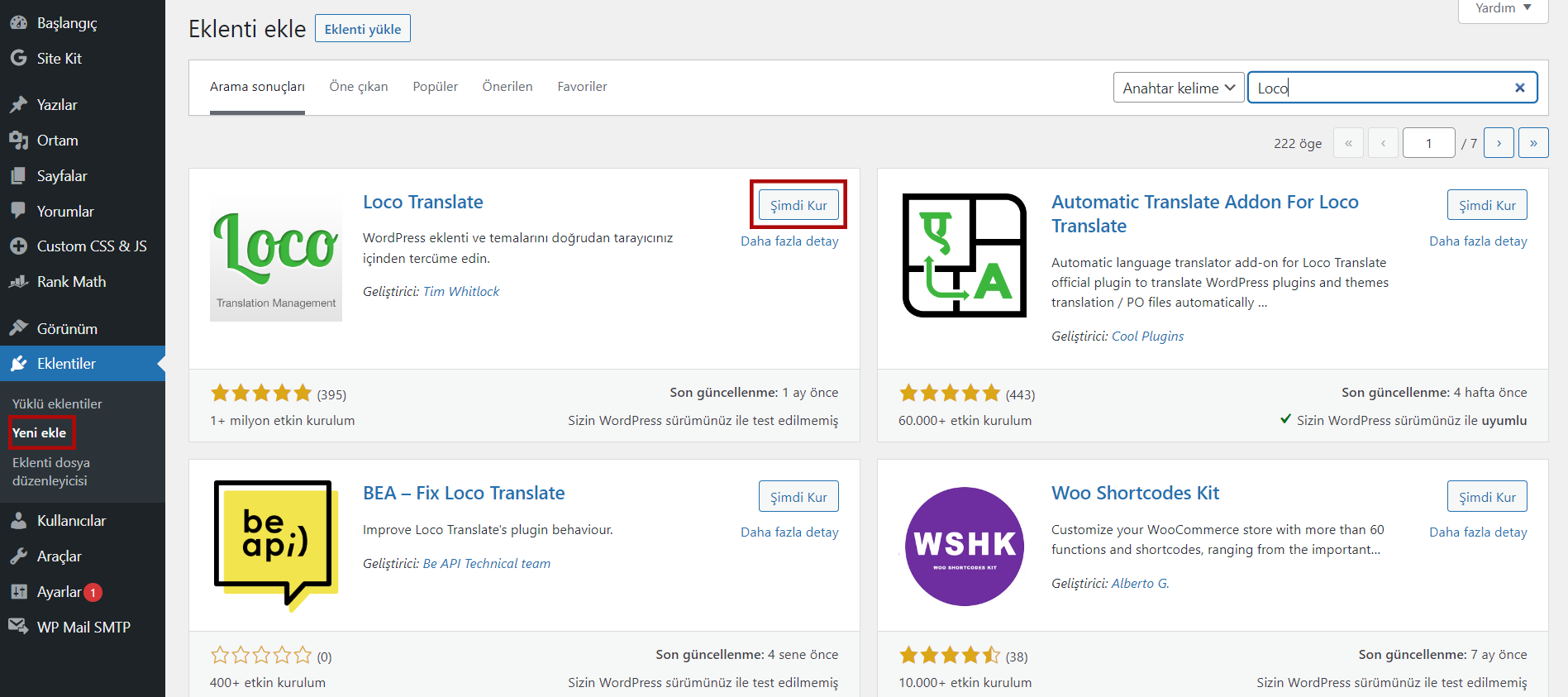Screen dimensions: 1568x697
Task: Clear the search field with the X icon
Action: pyautogui.click(x=1519, y=88)
